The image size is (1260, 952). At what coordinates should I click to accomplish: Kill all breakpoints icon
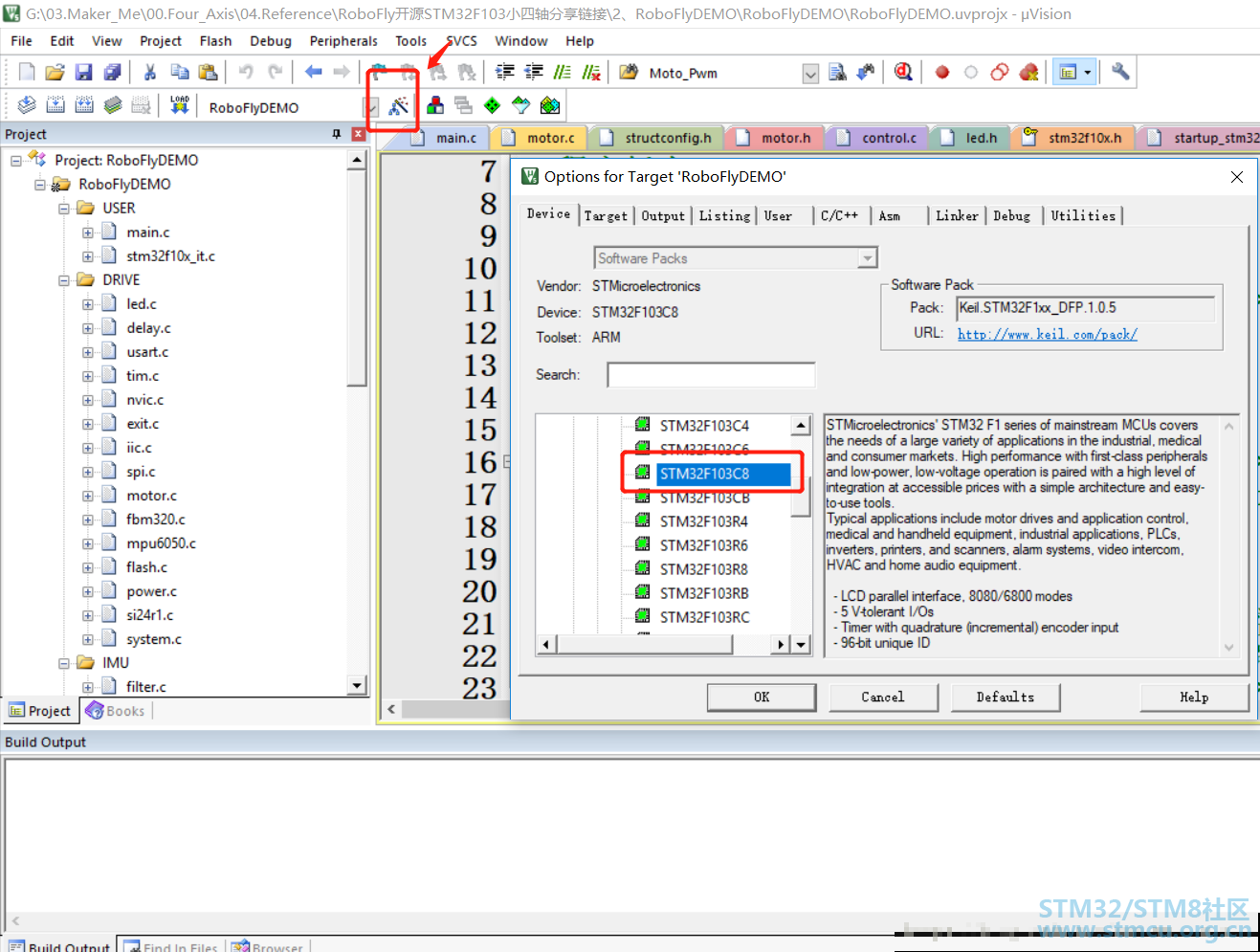click(1029, 73)
